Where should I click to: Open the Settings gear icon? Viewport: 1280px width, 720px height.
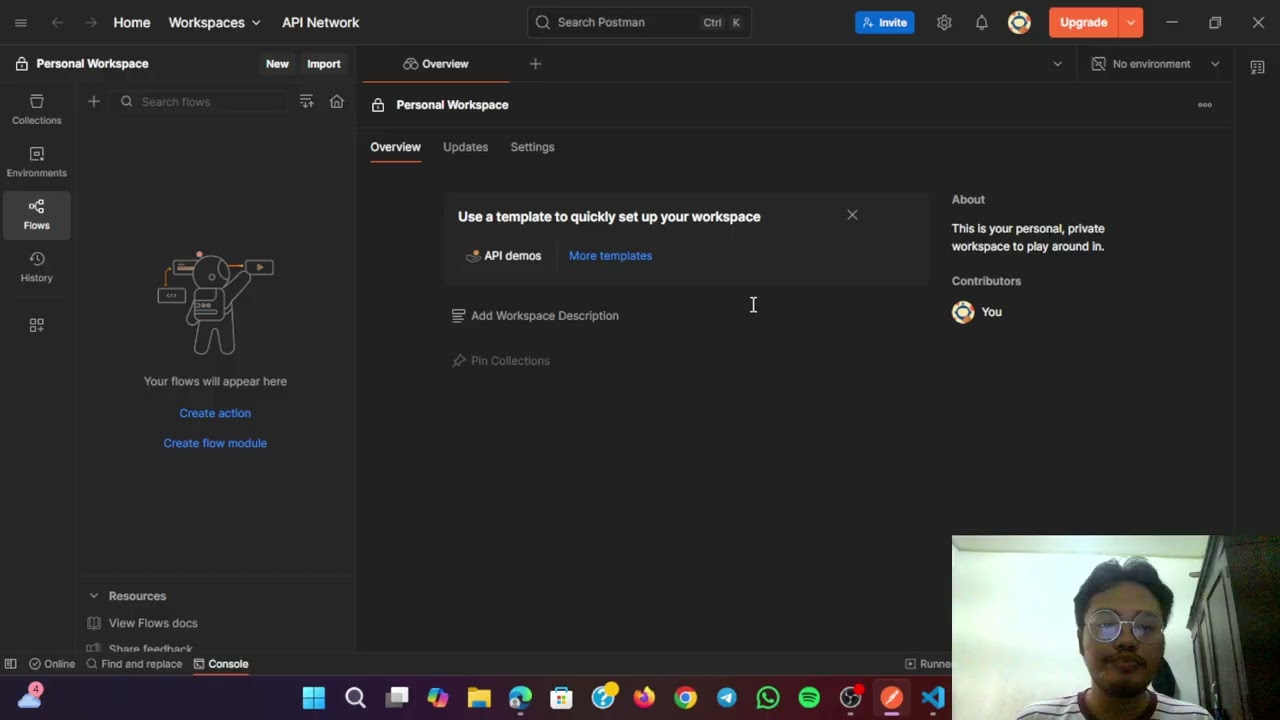pos(944,22)
